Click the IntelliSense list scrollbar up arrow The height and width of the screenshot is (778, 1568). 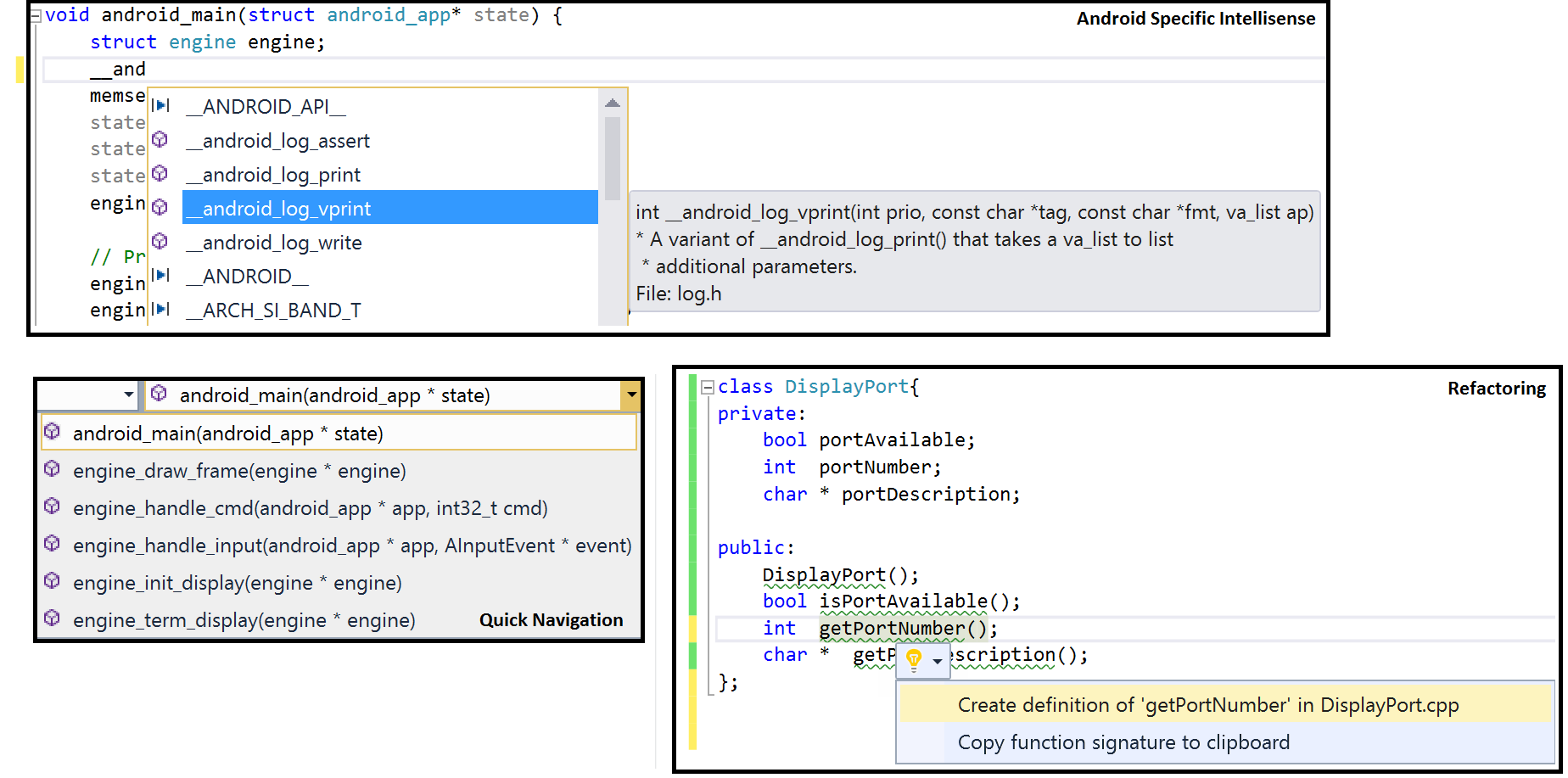pyautogui.click(x=613, y=104)
